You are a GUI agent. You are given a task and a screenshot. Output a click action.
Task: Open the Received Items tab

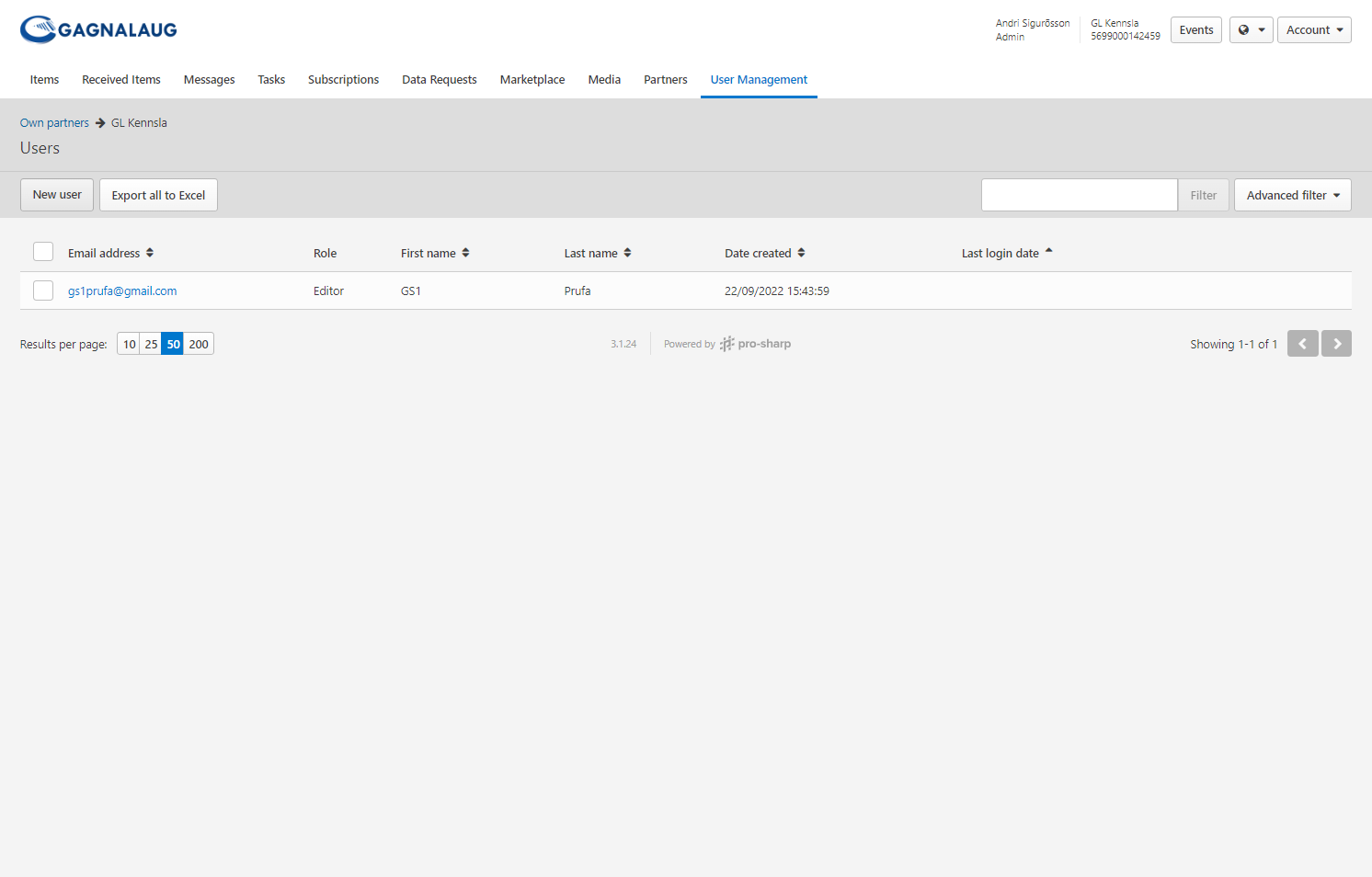click(121, 79)
